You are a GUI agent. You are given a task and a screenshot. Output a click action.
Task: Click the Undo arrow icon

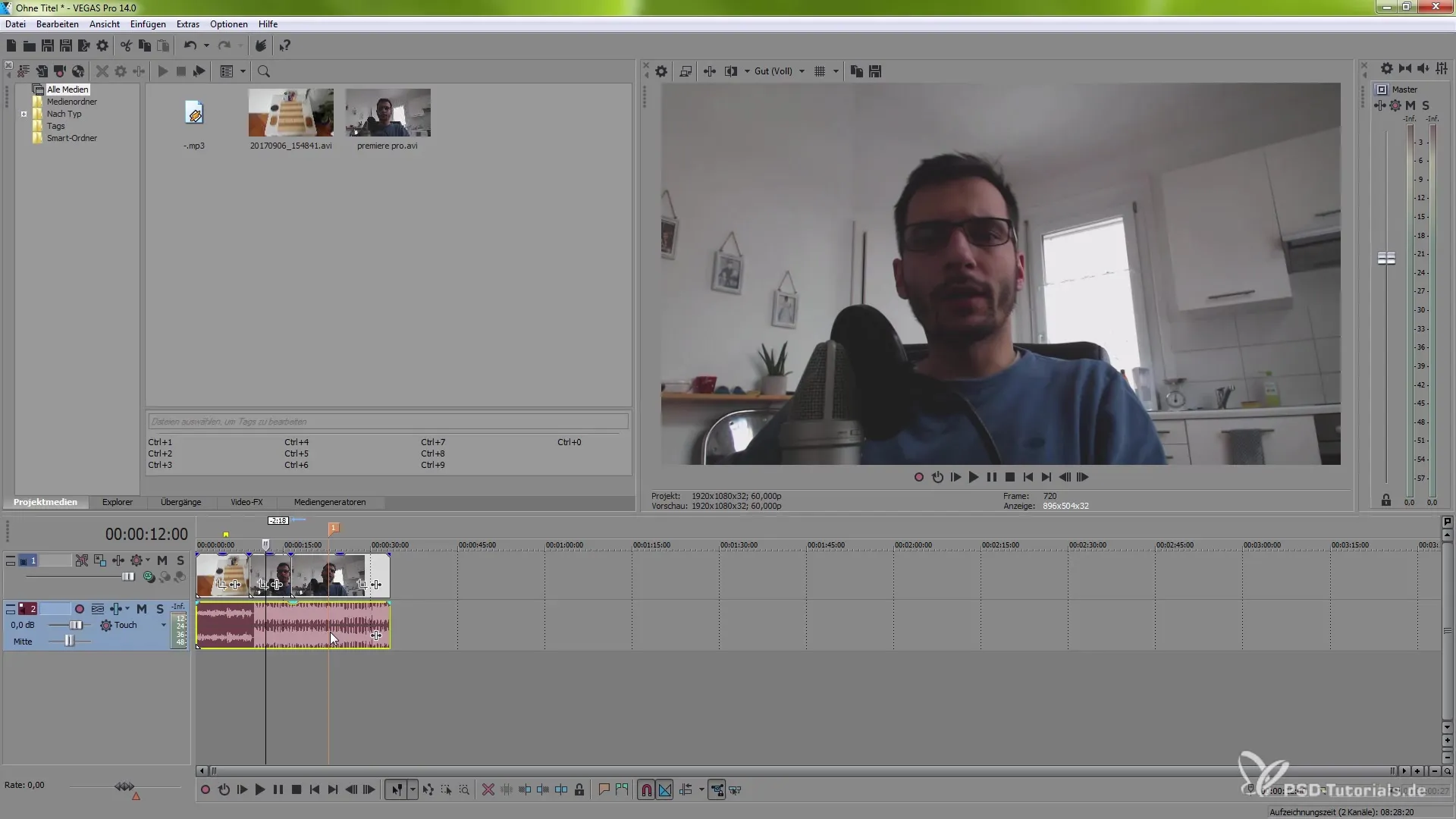[190, 46]
